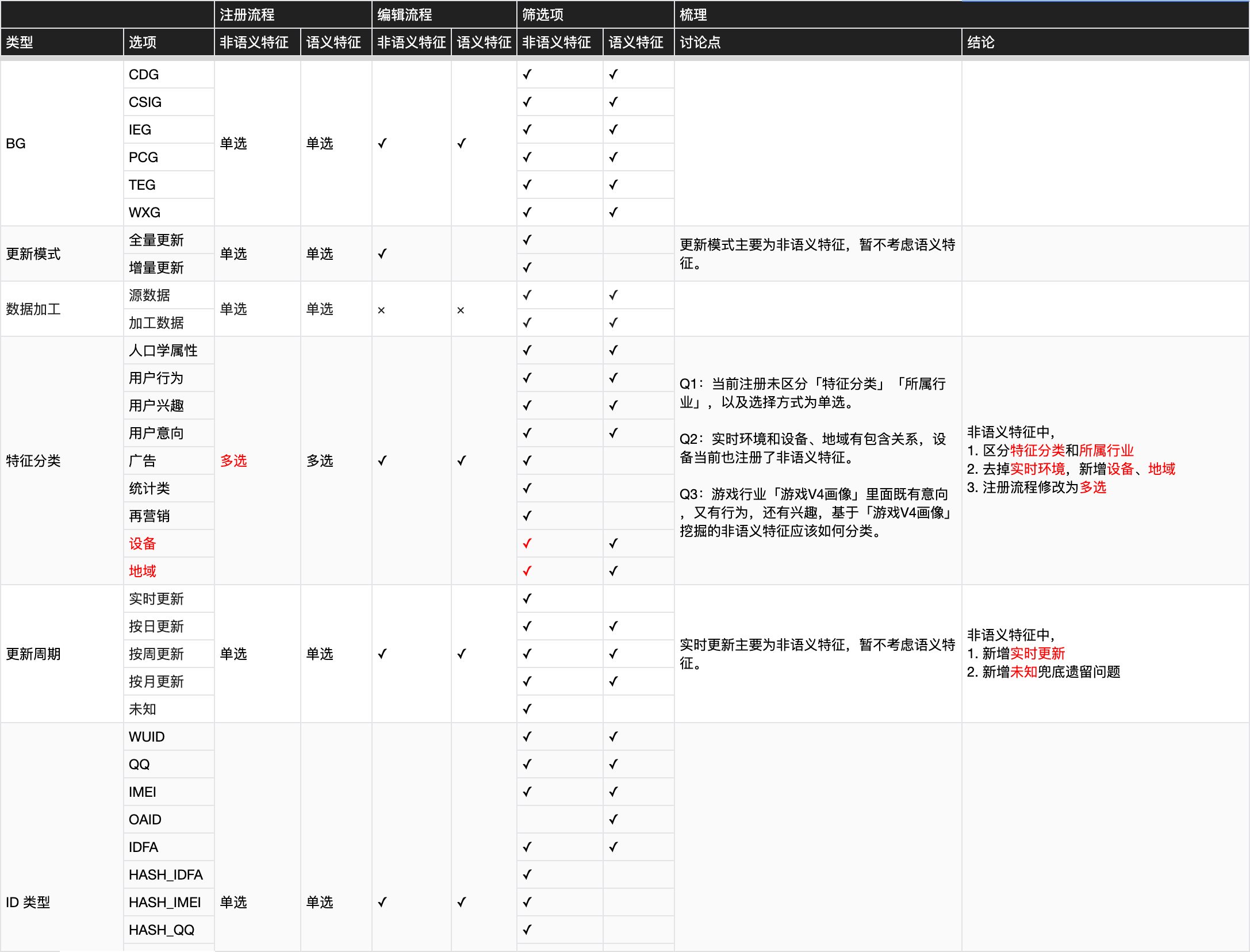
Task: Select the PCG option cell
Action: coord(169,157)
